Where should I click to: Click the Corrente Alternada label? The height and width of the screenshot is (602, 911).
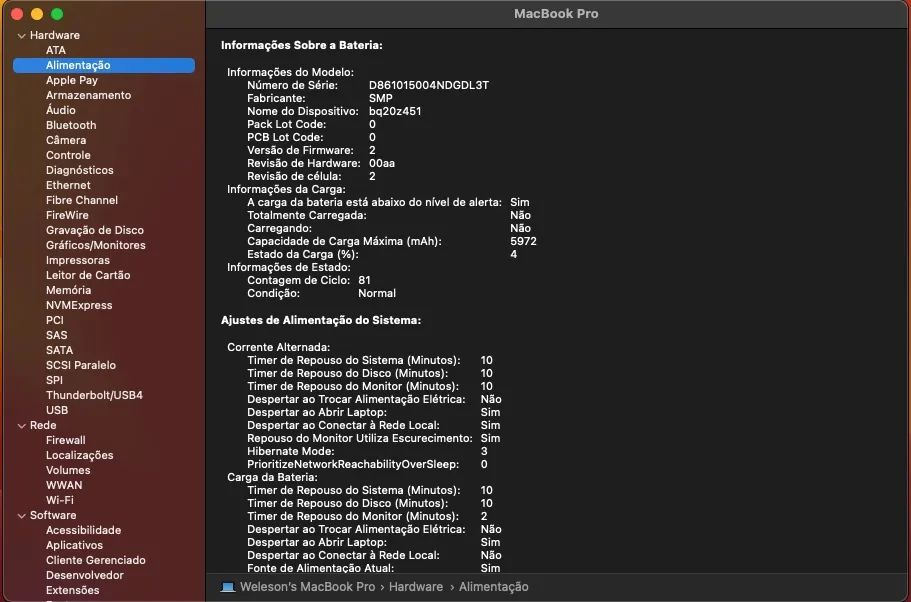click(278, 347)
